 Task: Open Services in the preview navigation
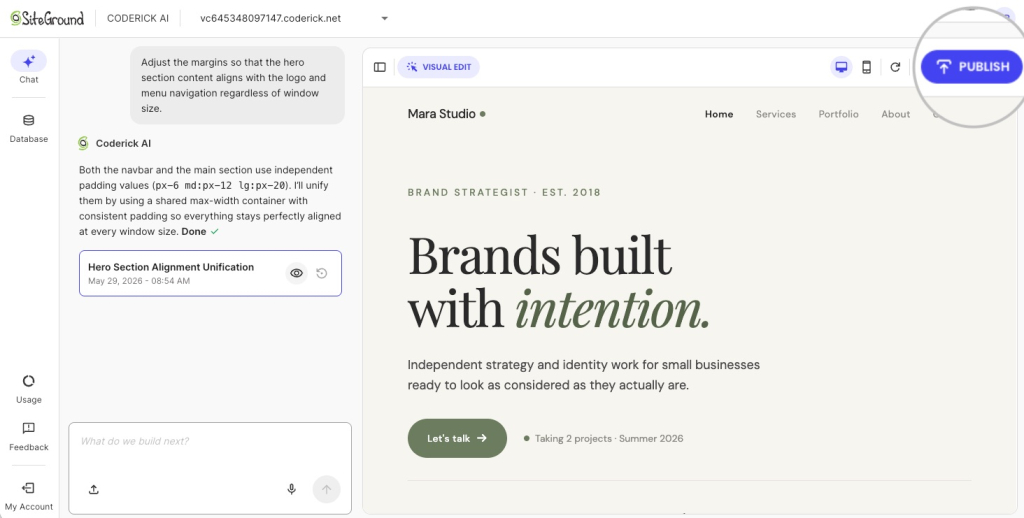(x=776, y=114)
